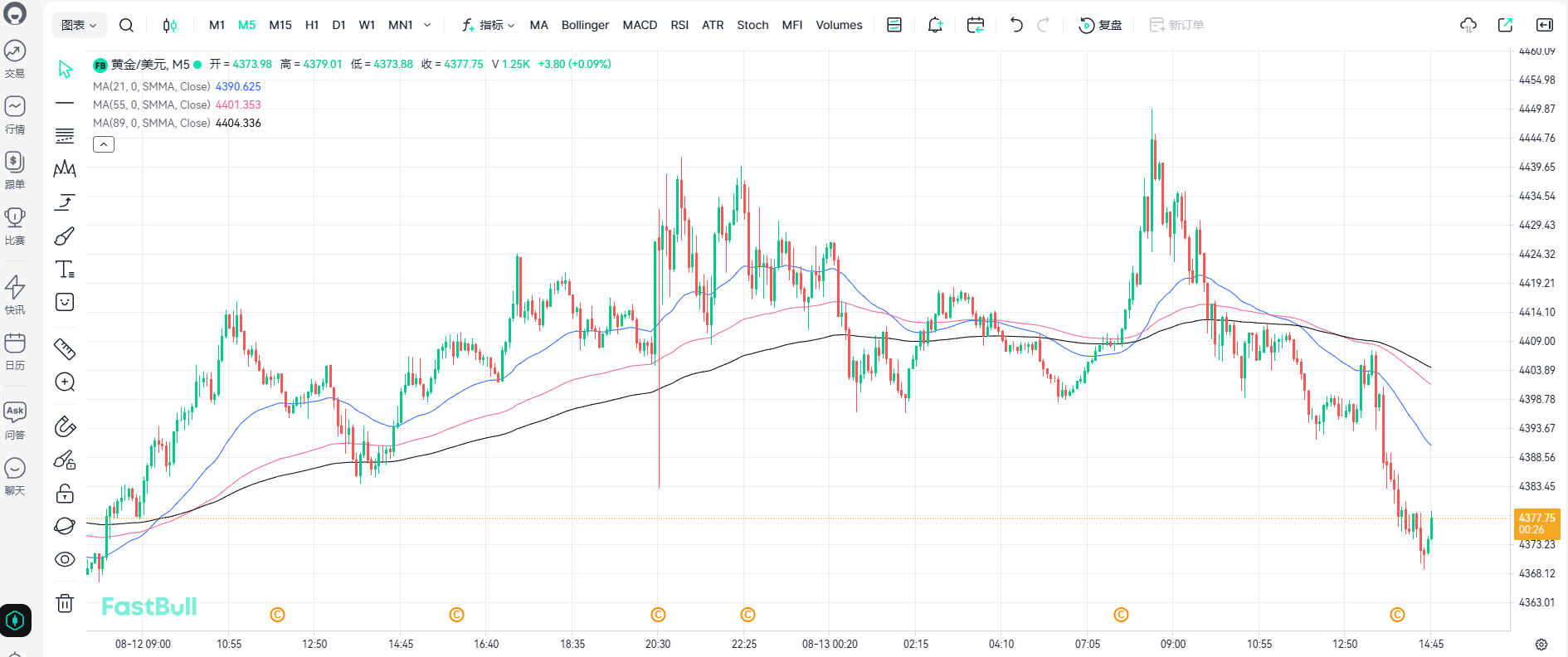This screenshot has width=1568, height=657.
Task: Click the 黄金/美元, M5 symbol title
Action: [x=150, y=64]
